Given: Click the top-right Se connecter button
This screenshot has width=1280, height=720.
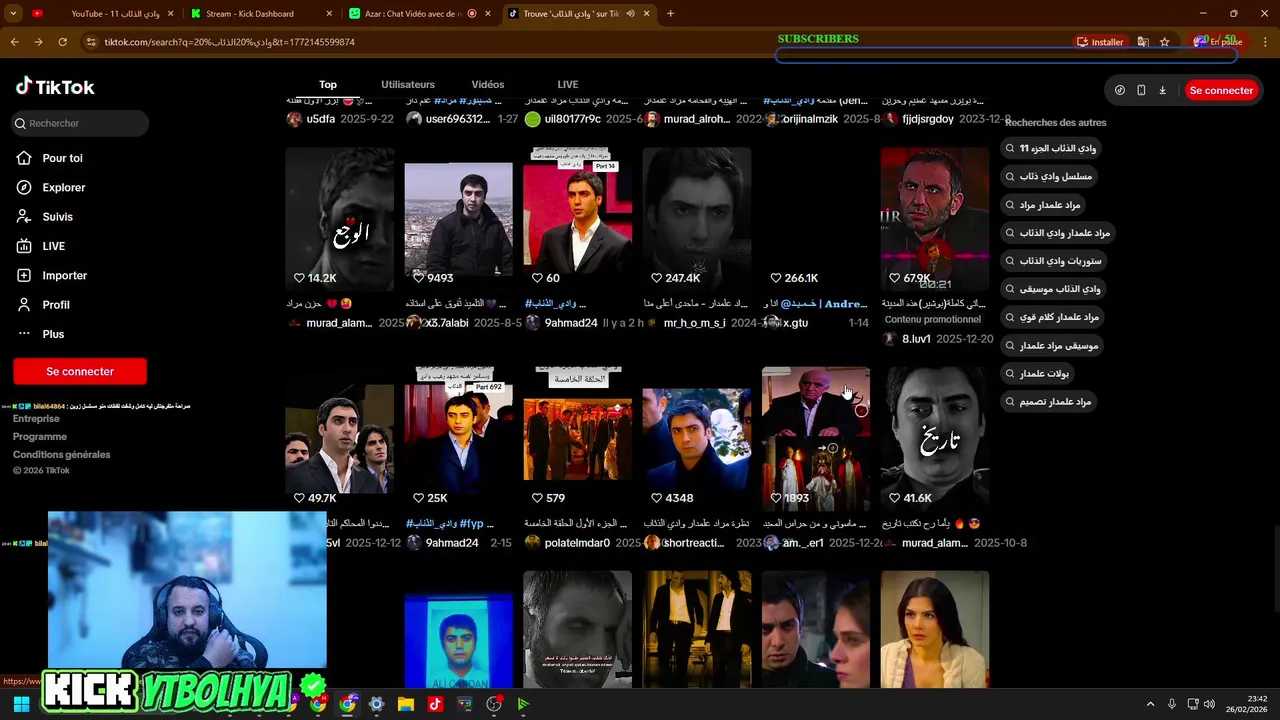Looking at the screenshot, I should tap(1220, 90).
